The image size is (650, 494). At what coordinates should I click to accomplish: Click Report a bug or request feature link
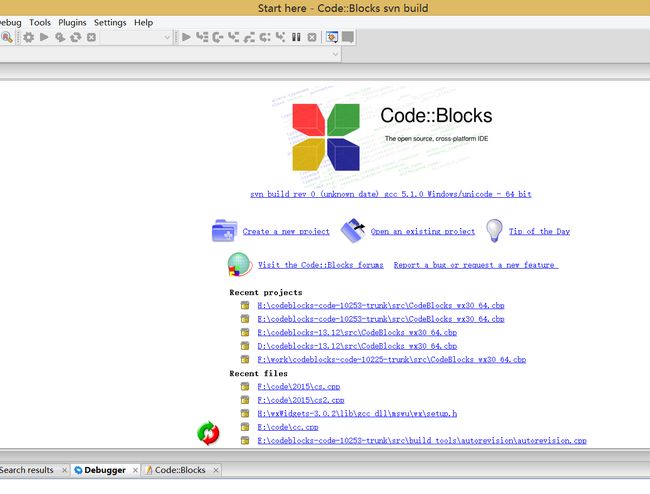pyautogui.click(x=476, y=265)
